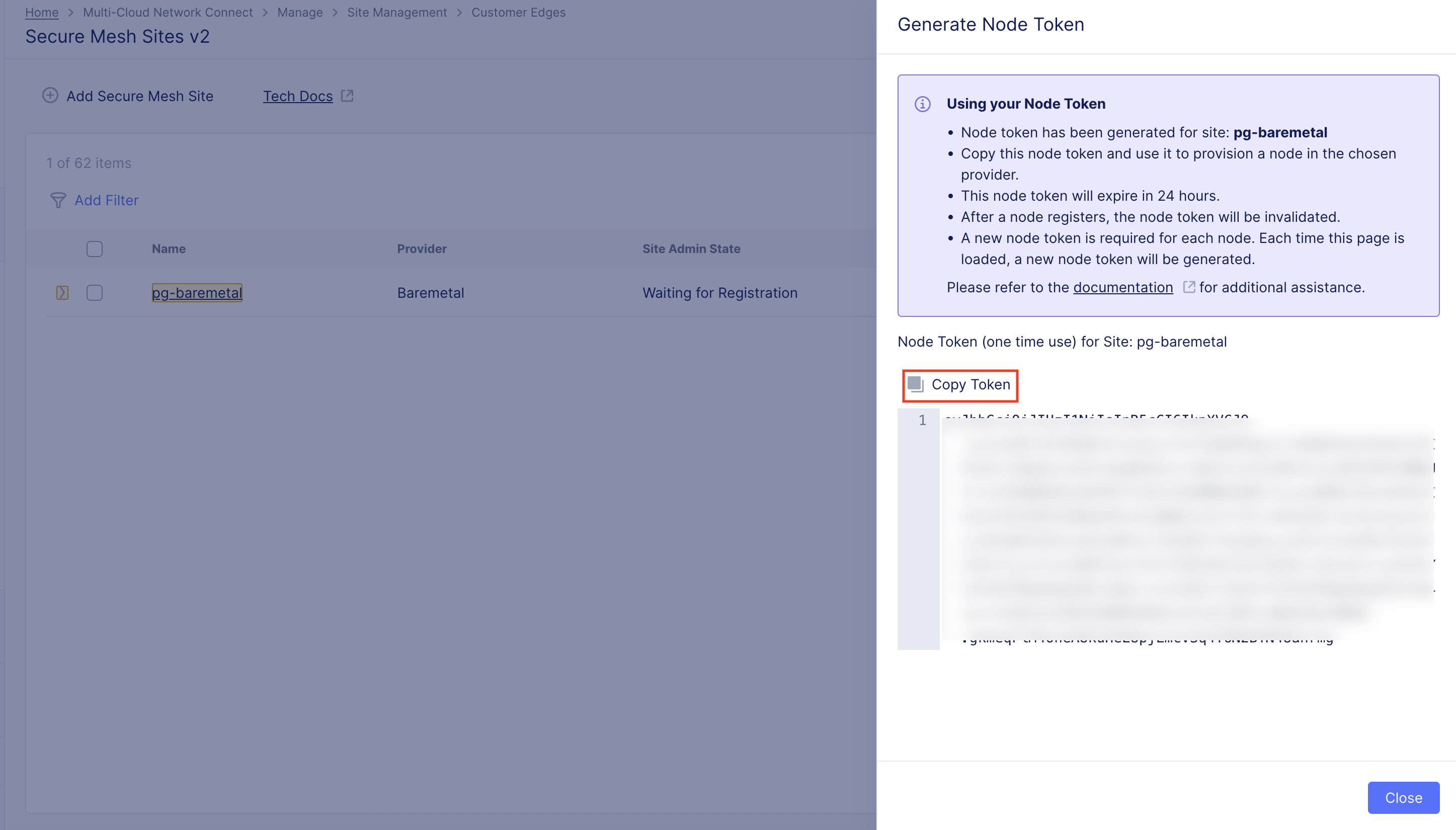This screenshot has width=1456, height=830.
Task: Check the pg-baremetal row checkbox
Action: click(x=95, y=293)
